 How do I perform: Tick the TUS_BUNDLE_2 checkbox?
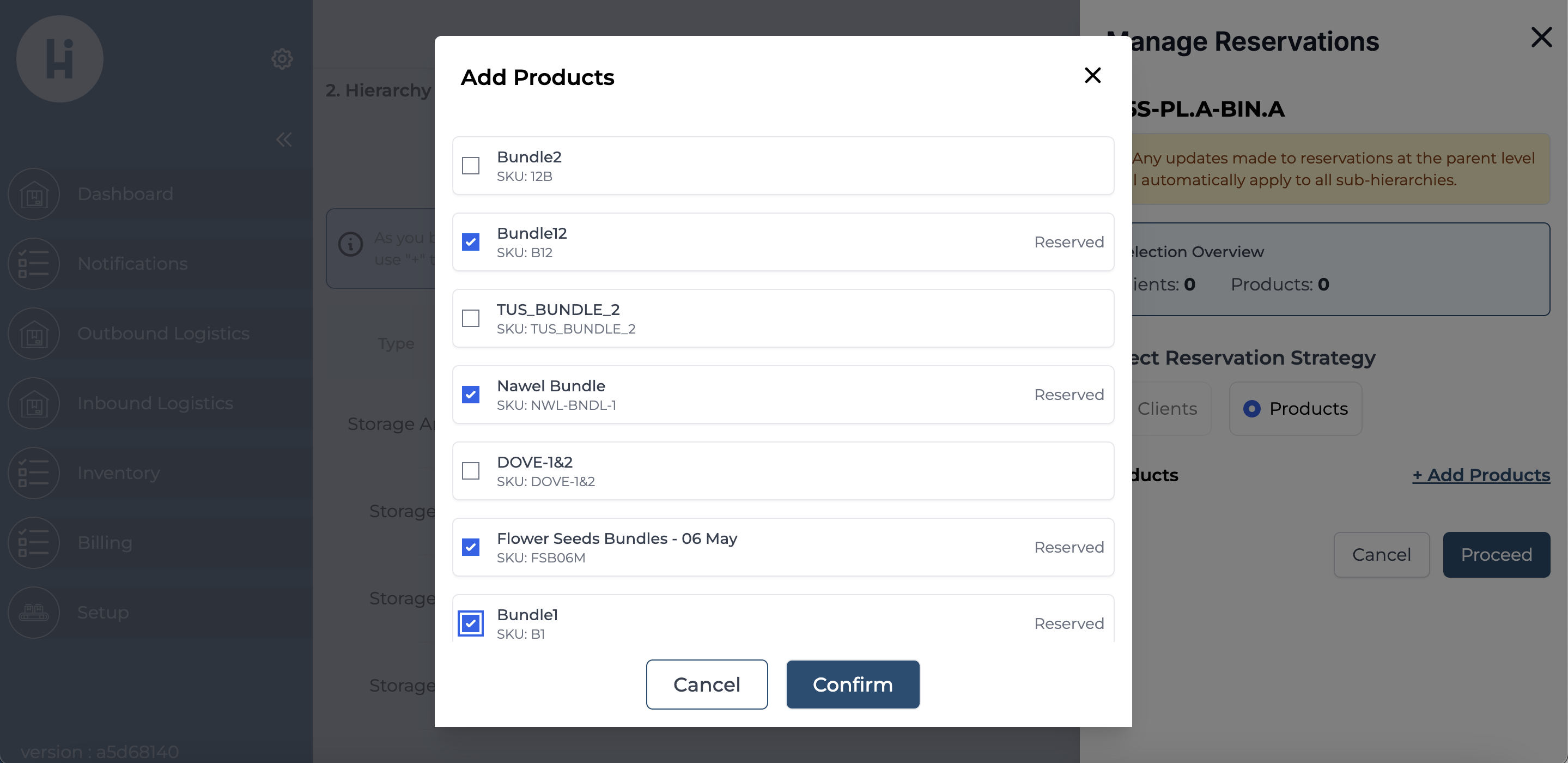click(471, 318)
